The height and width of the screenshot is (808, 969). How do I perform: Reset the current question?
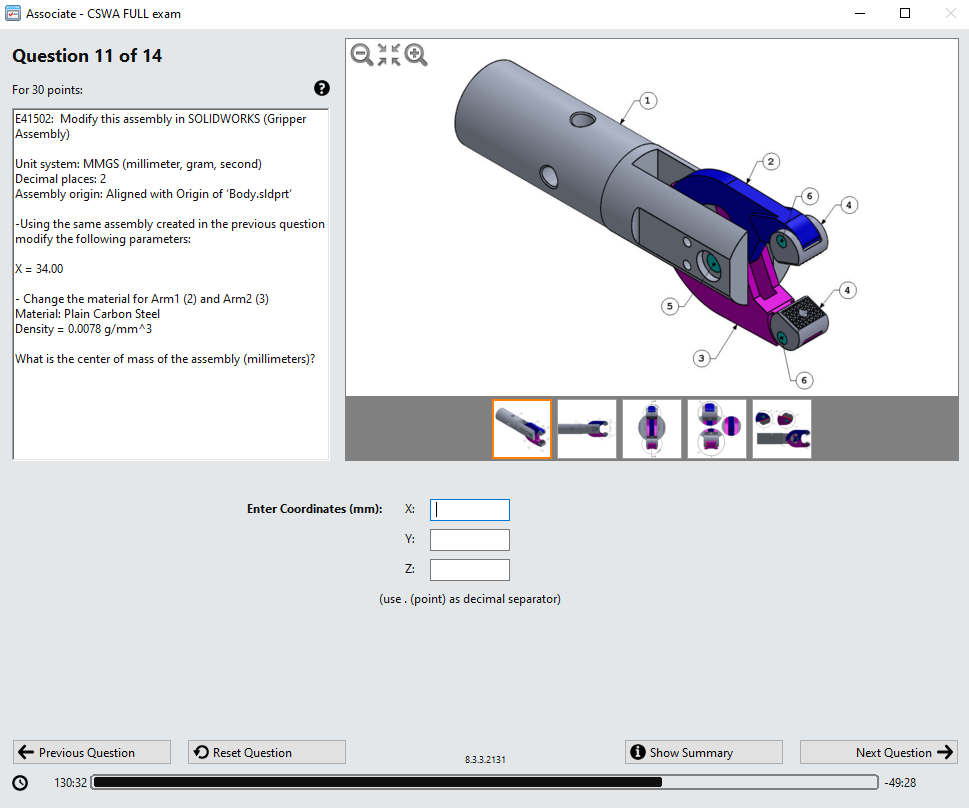pyautogui.click(x=266, y=752)
